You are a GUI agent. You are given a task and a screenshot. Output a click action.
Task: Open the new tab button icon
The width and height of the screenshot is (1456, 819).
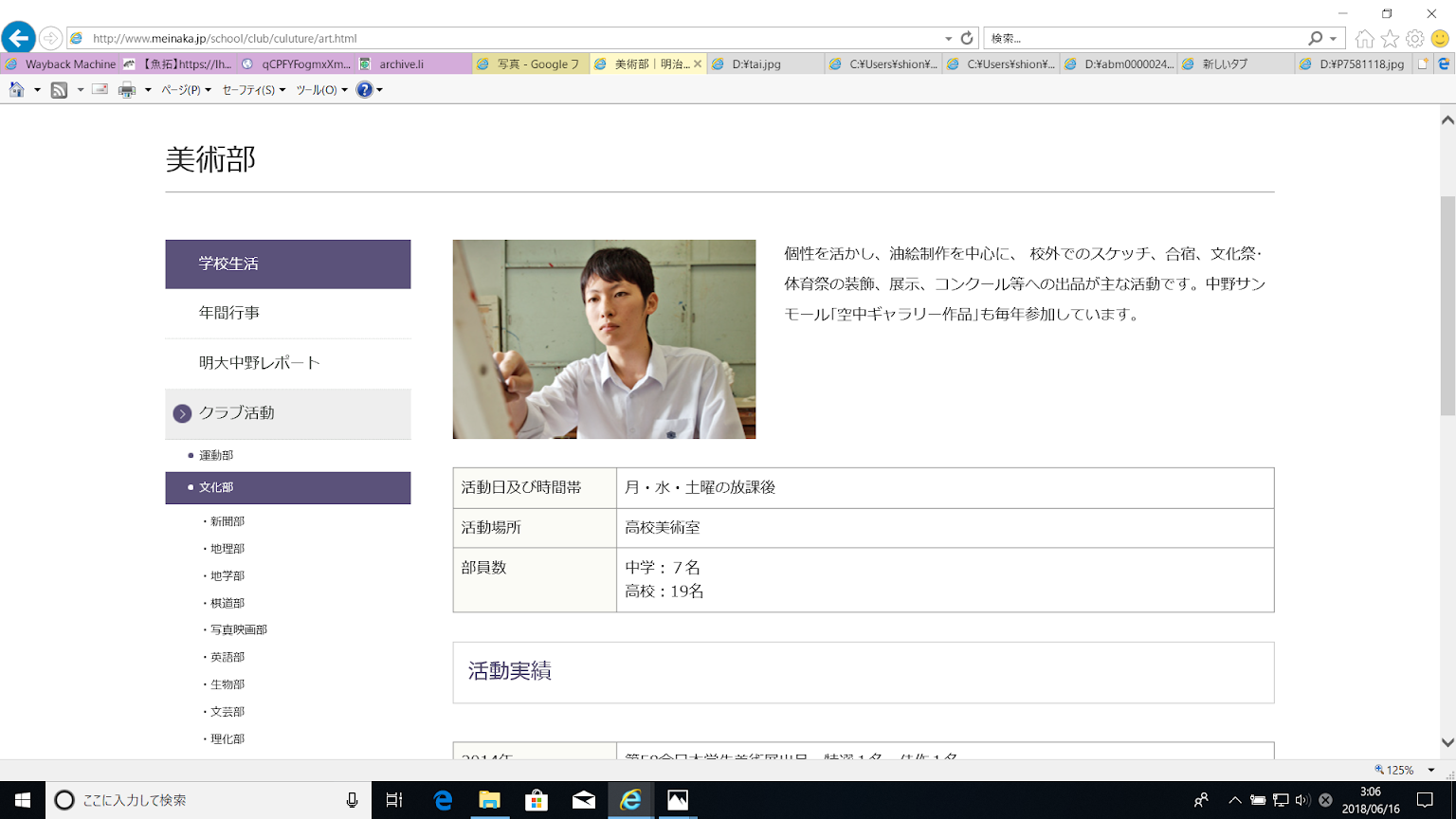tap(1423, 64)
